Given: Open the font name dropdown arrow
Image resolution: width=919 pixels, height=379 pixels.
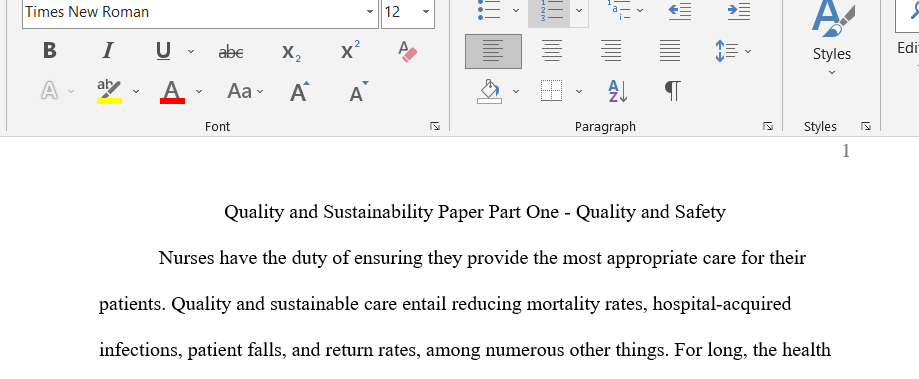Looking at the screenshot, I should coord(370,12).
